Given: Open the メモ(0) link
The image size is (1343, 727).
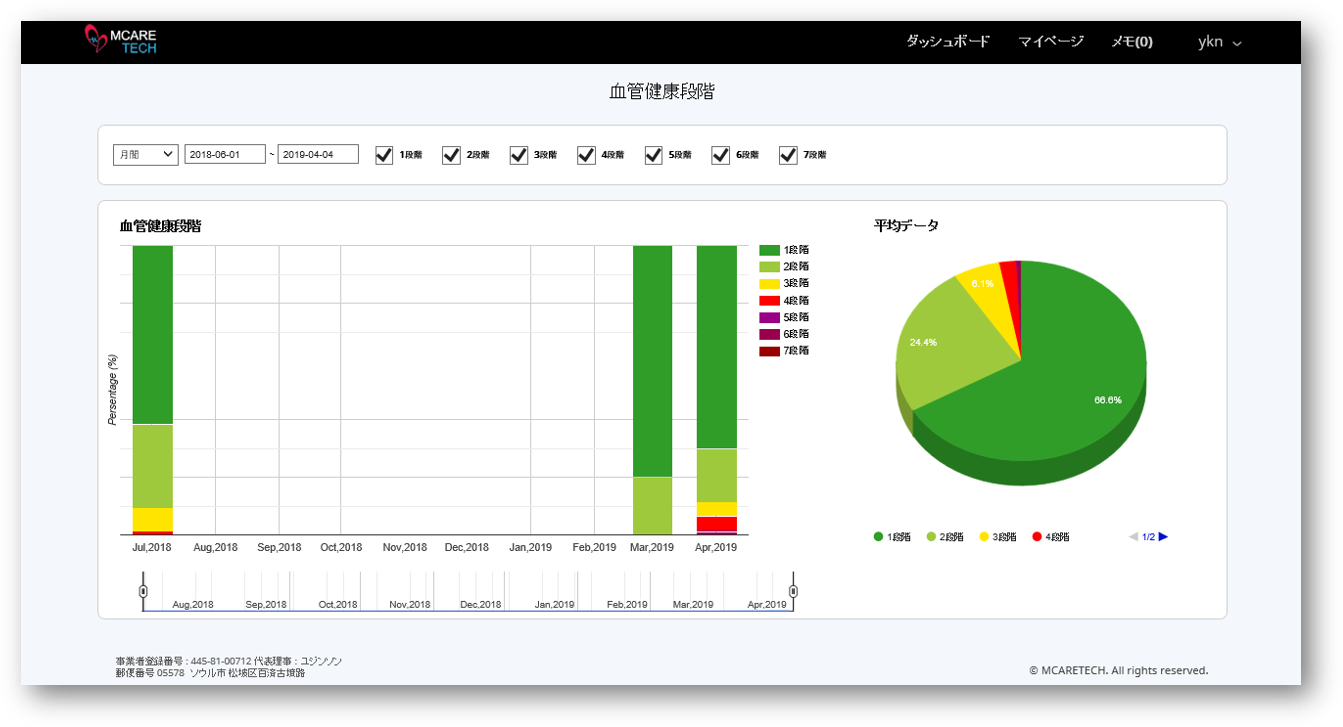Looking at the screenshot, I should [1131, 42].
